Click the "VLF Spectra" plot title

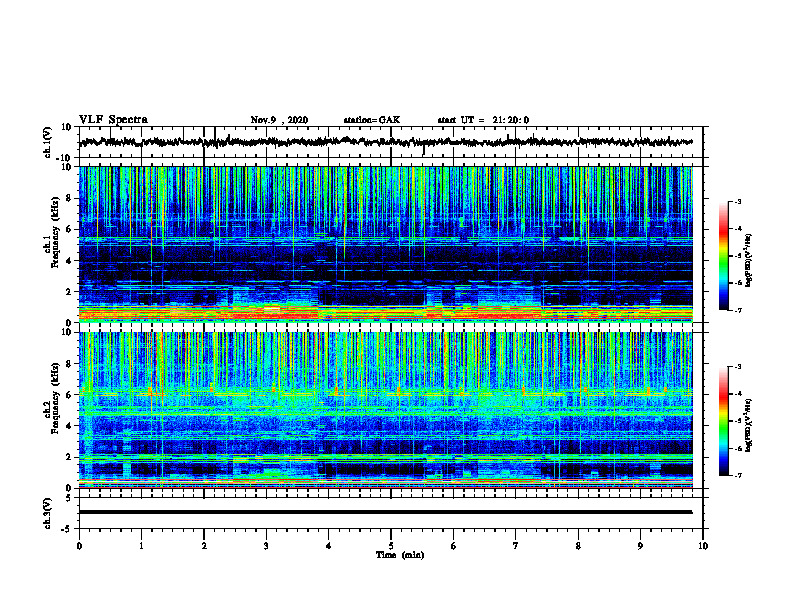[114, 120]
